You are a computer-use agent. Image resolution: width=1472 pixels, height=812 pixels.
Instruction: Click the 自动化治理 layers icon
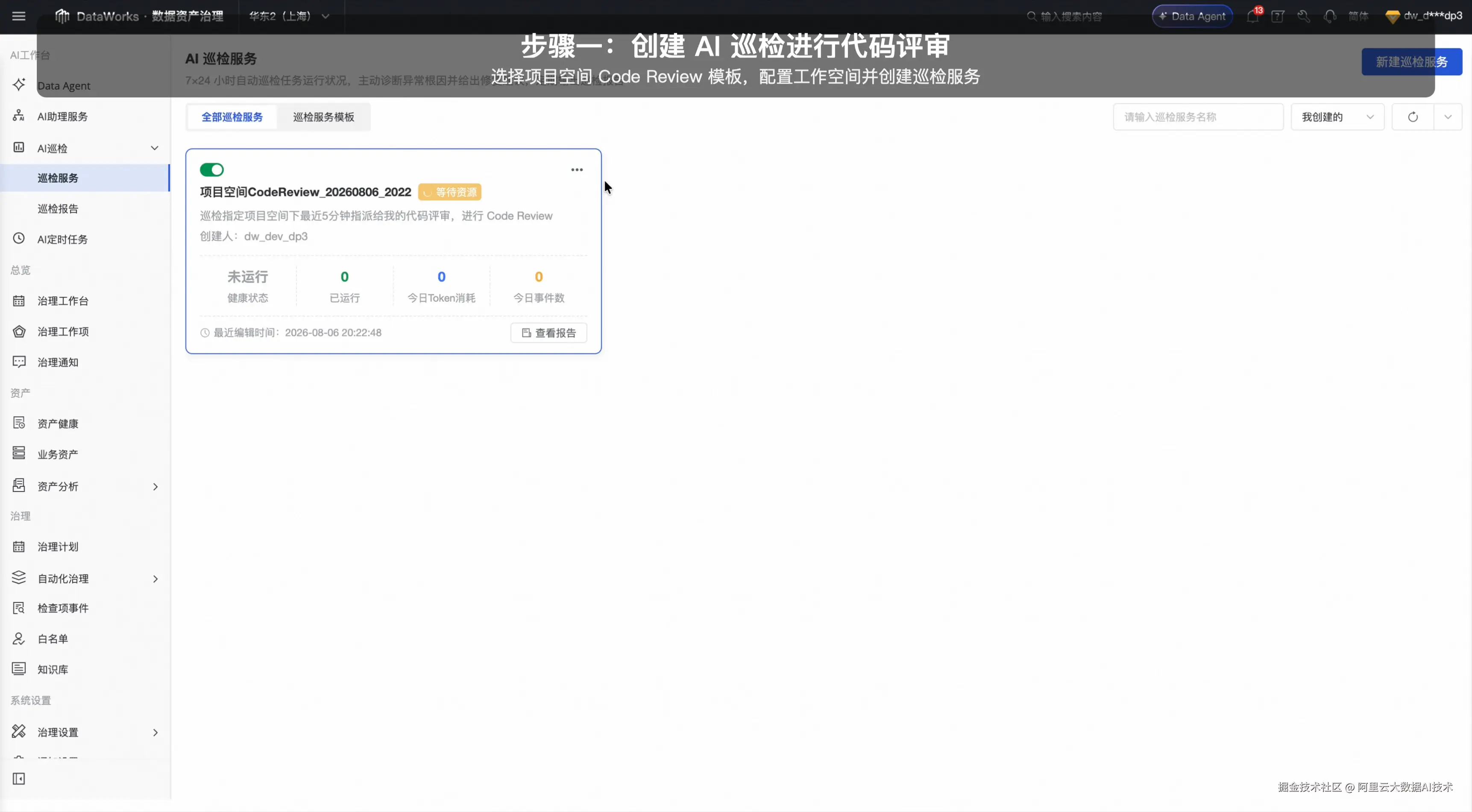(19, 578)
